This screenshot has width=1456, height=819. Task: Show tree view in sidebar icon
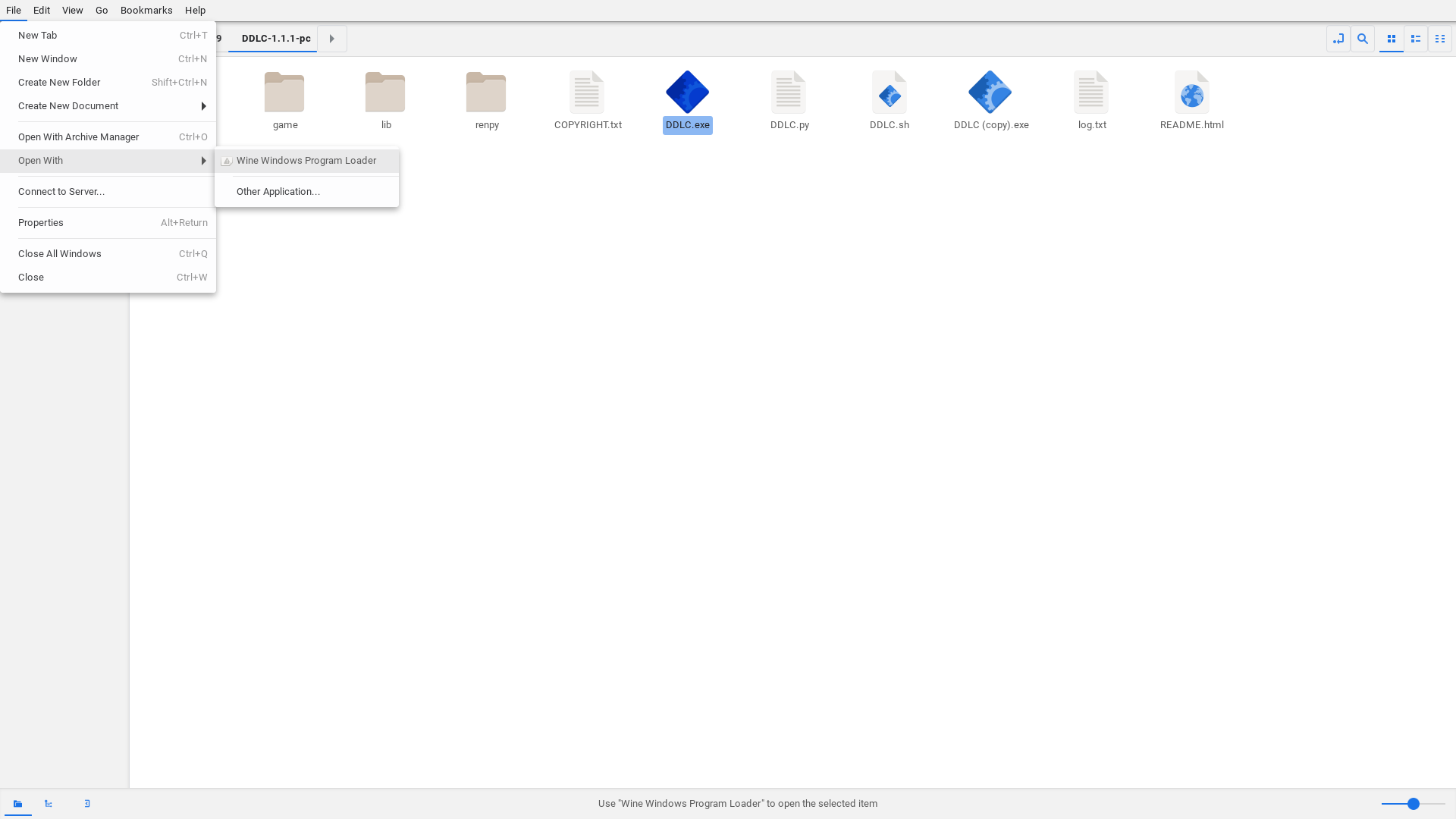click(49, 804)
